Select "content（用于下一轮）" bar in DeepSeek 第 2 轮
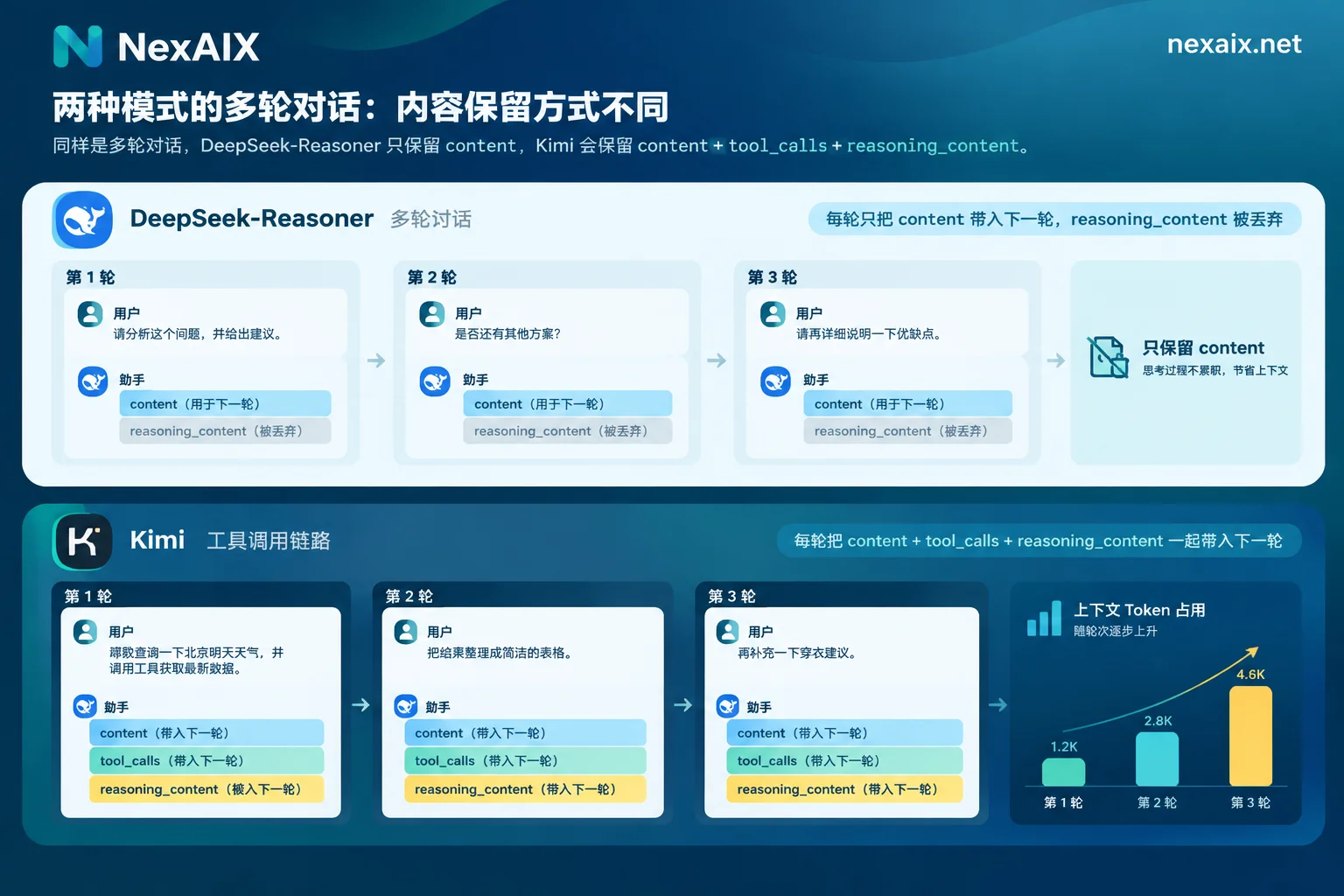 pos(568,403)
